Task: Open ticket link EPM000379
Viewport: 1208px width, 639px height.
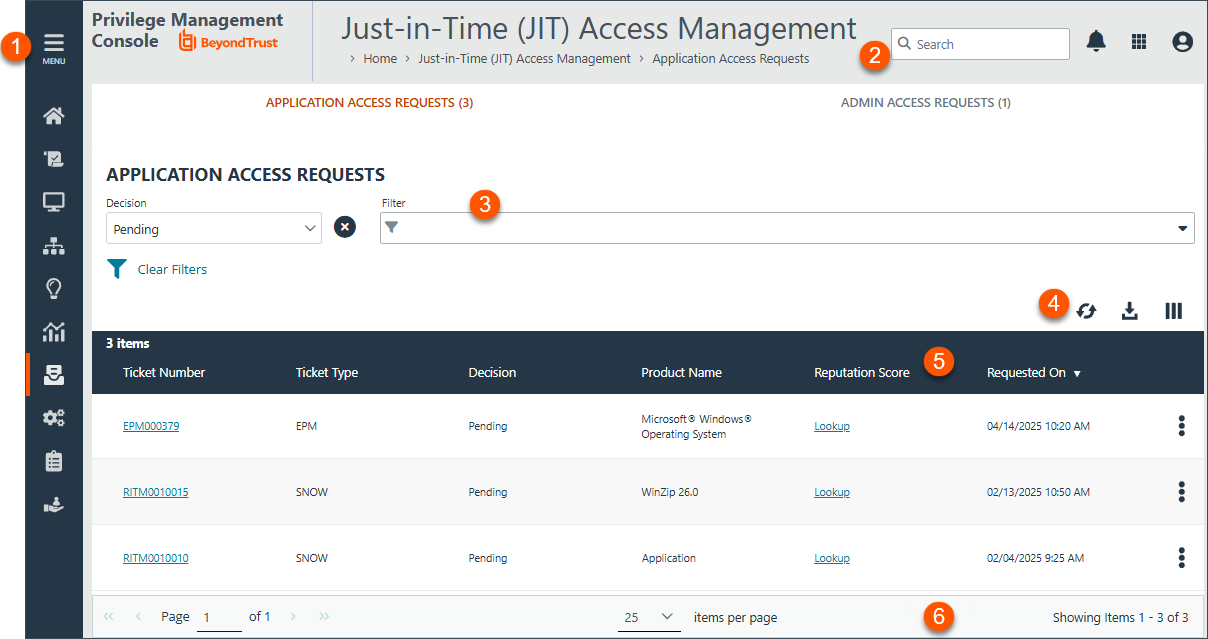Action: 151,426
